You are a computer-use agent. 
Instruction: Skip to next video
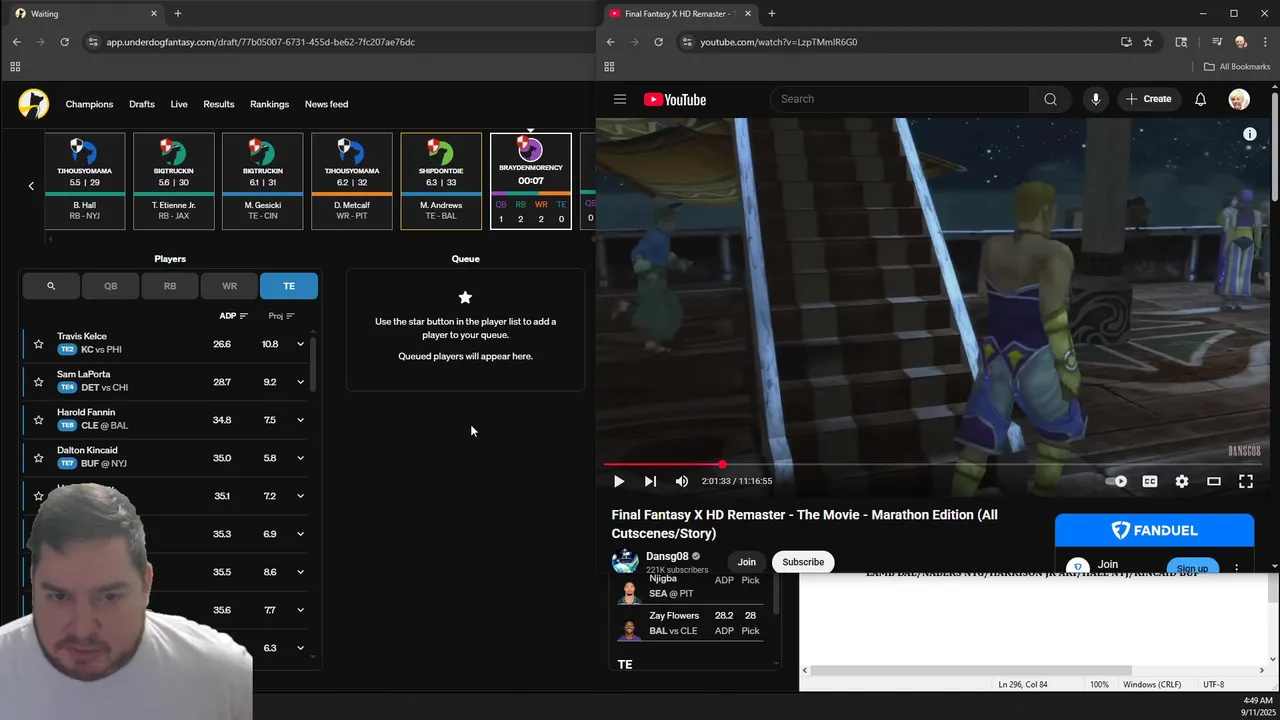(651, 481)
